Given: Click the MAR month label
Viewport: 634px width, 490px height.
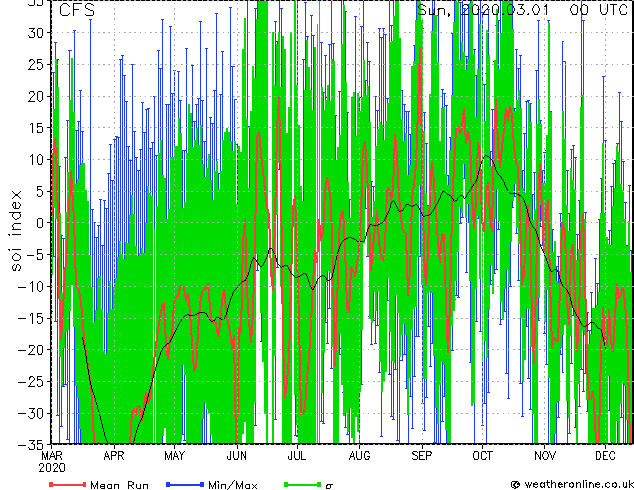Looking at the screenshot, I should [52, 456].
